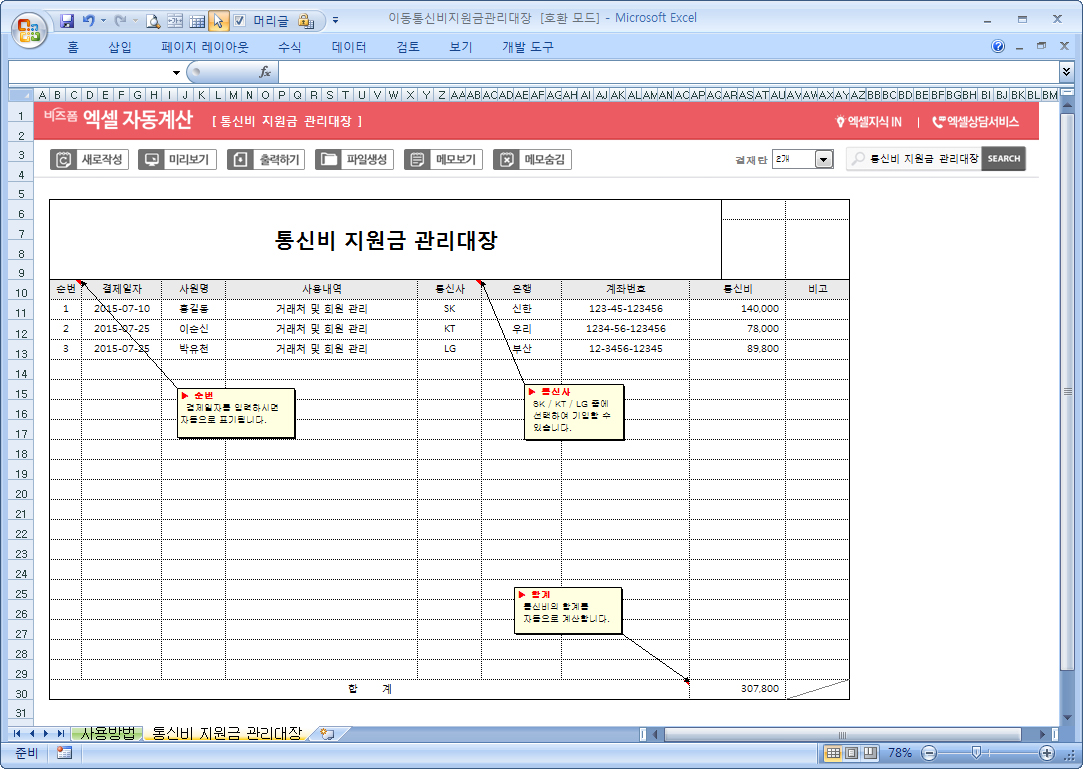Open the 검토 ribbon tab
The height and width of the screenshot is (769, 1083).
click(x=408, y=47)
